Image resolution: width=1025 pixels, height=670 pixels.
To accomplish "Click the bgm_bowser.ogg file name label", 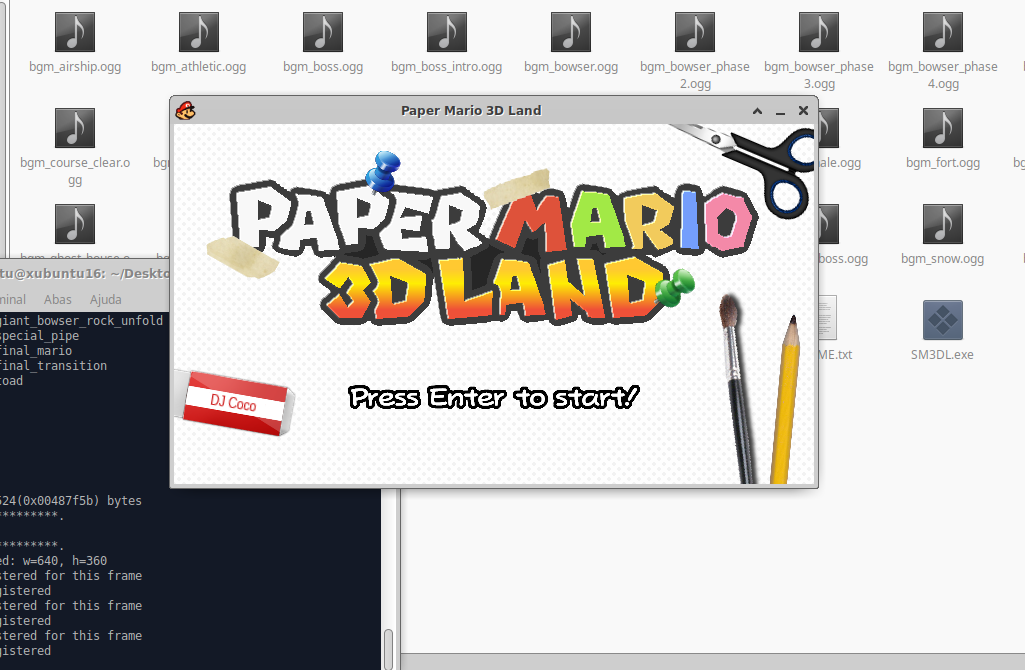I will [571, 67].
